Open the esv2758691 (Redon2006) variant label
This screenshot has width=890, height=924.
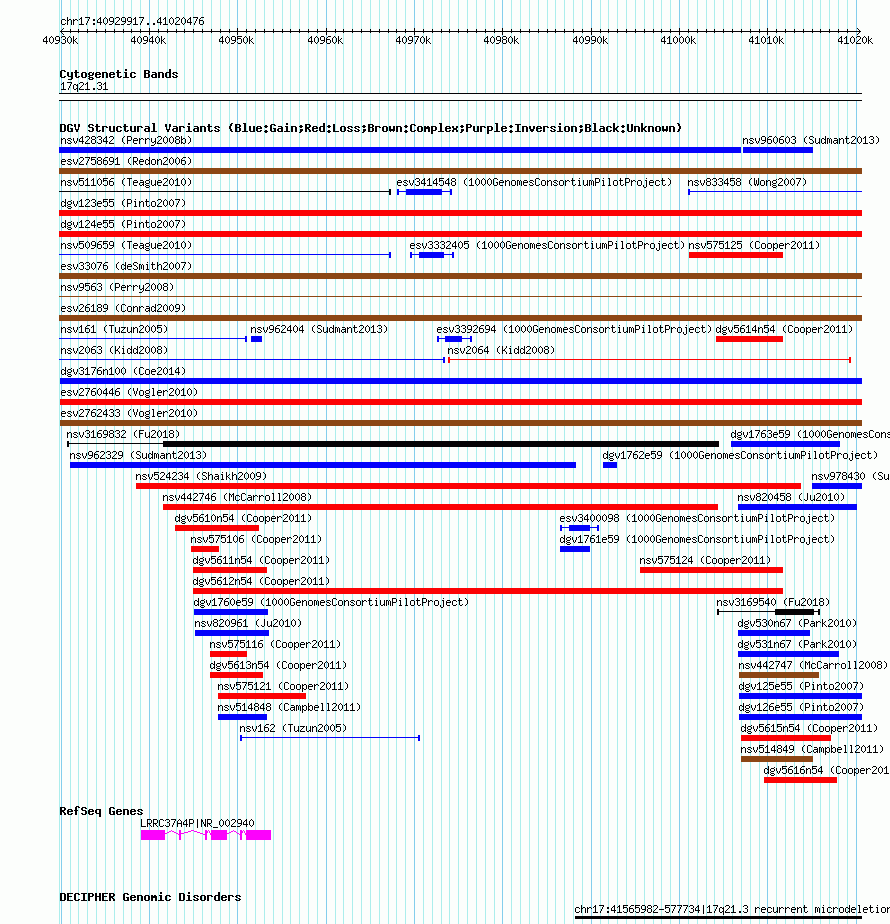pos(126,161)
